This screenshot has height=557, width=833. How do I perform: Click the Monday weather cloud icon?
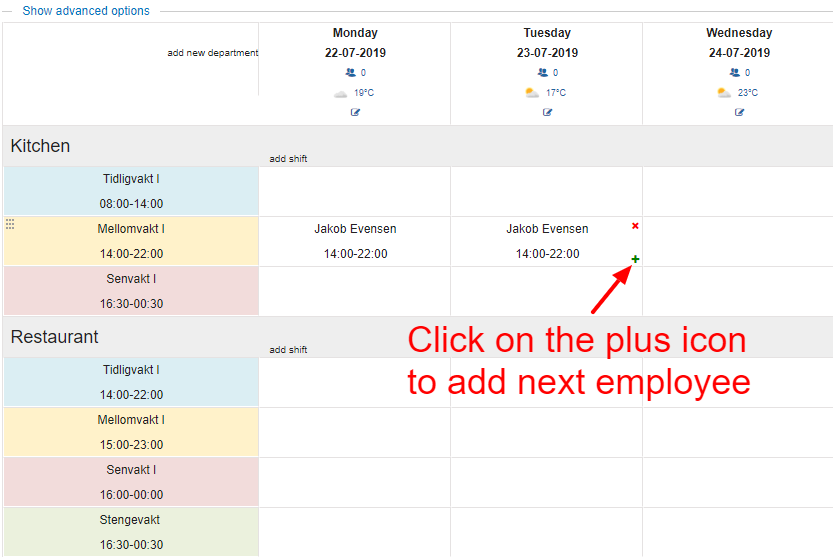pyautogui.click(x=340, y=93)
